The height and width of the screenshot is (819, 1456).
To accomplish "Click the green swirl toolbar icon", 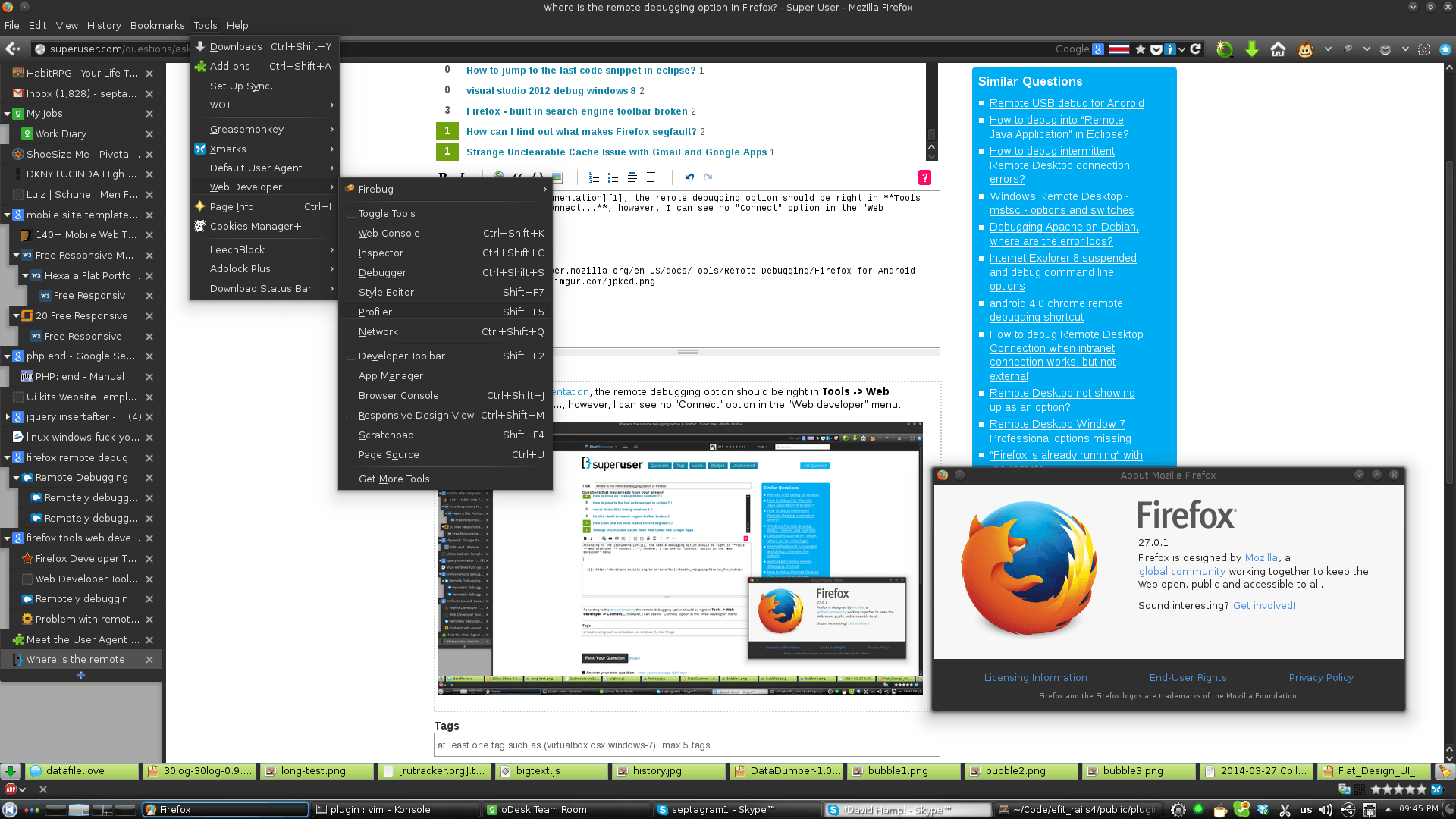I will click(1225, 49).
